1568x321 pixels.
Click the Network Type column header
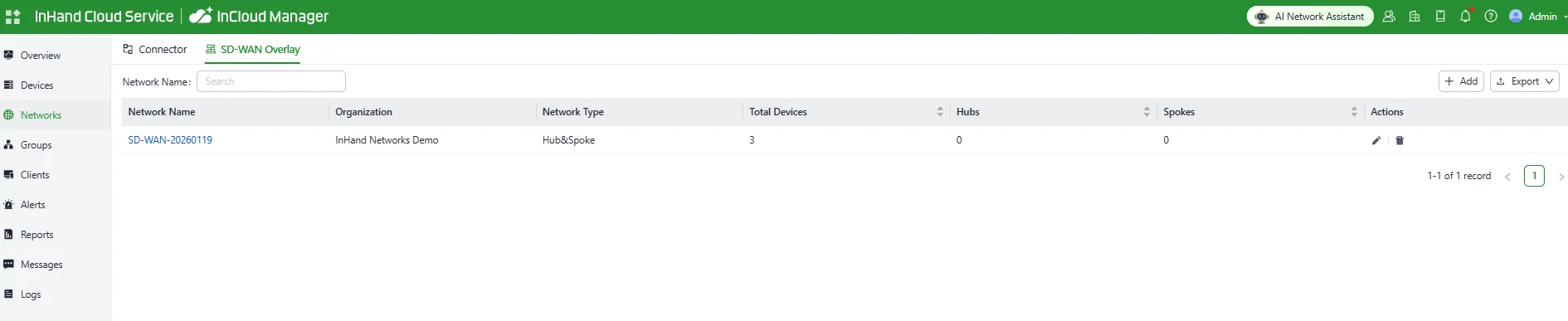click(x=573, y=112)
